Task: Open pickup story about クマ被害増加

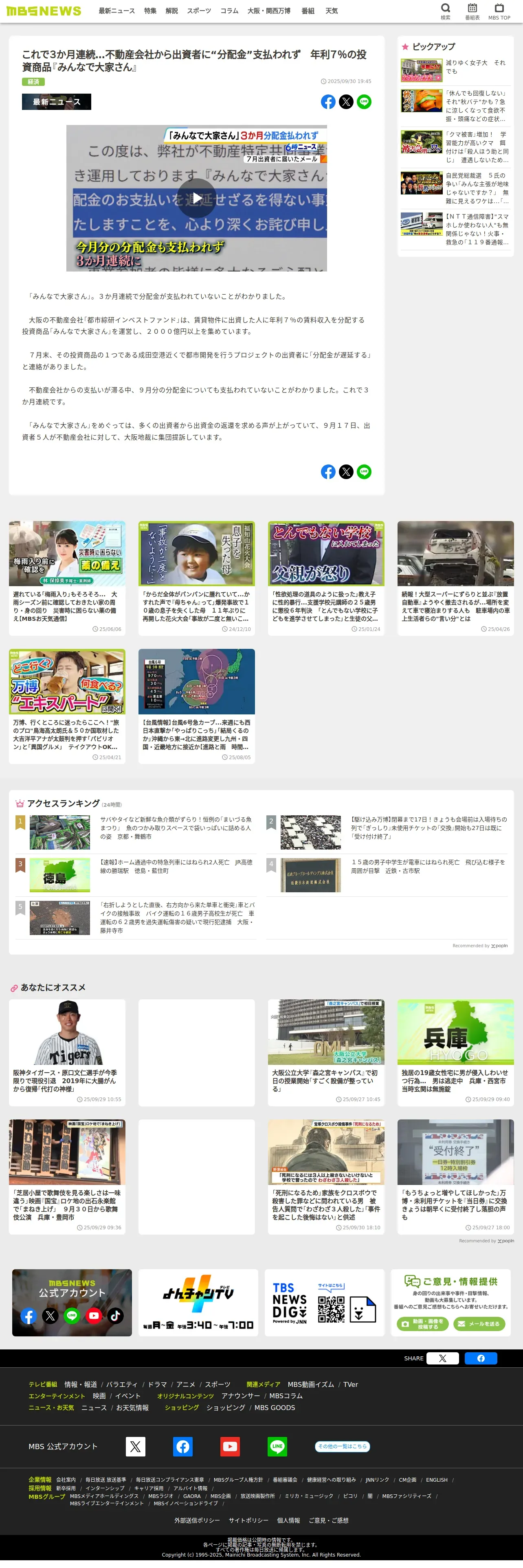Action: click(x=455, y=147)
